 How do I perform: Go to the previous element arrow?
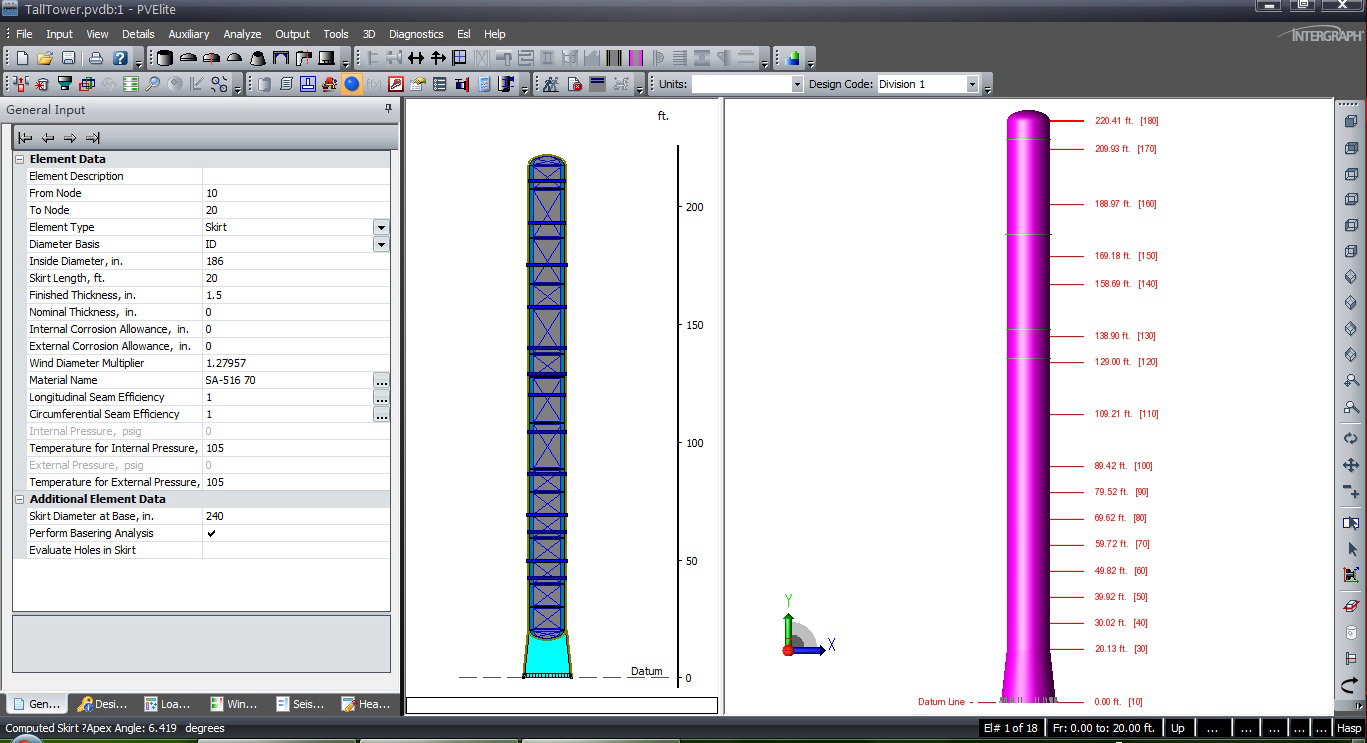click(48, 138)
